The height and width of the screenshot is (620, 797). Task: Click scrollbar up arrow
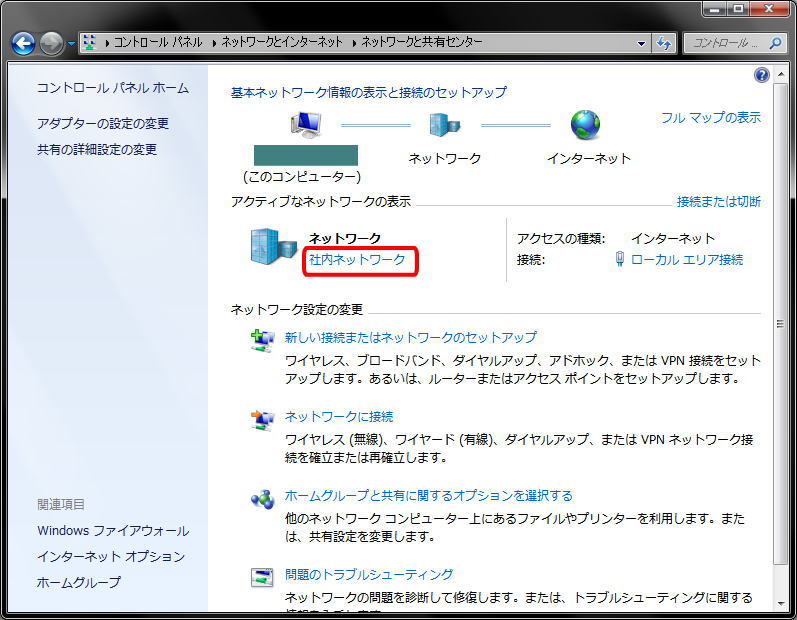click(780, 75)
